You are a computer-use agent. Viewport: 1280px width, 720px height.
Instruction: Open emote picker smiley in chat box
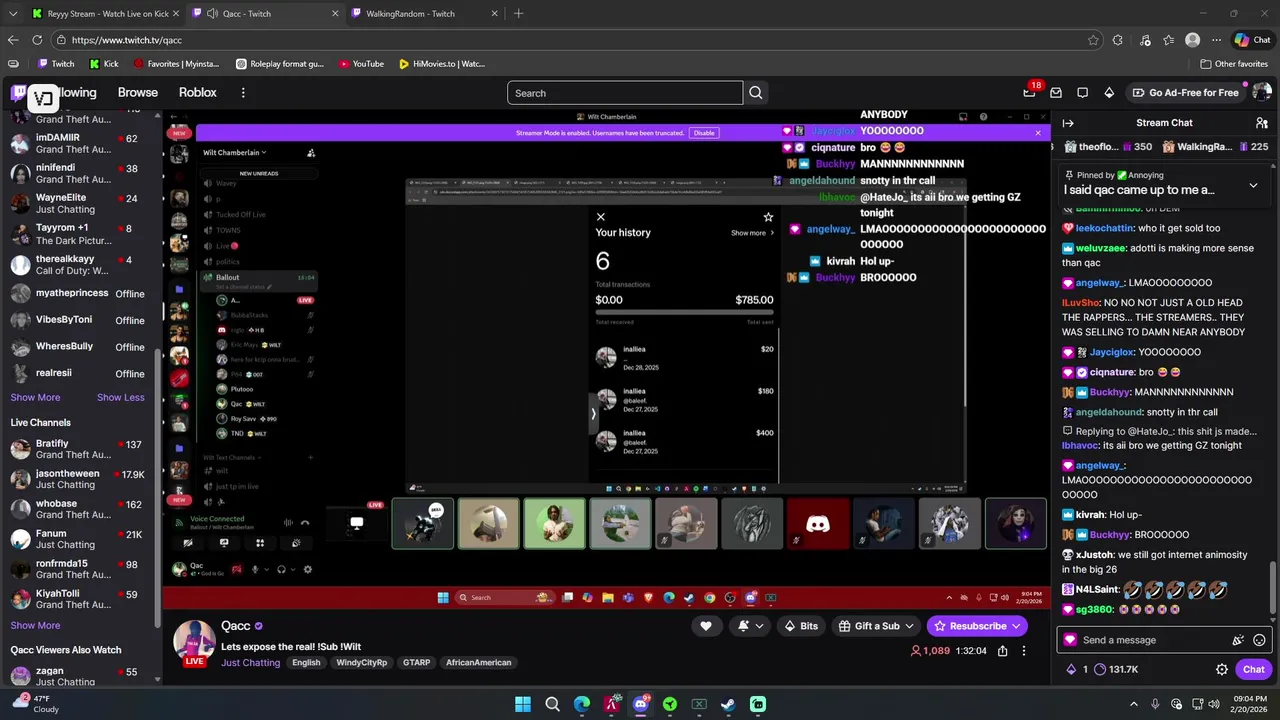click(1259, 640)
